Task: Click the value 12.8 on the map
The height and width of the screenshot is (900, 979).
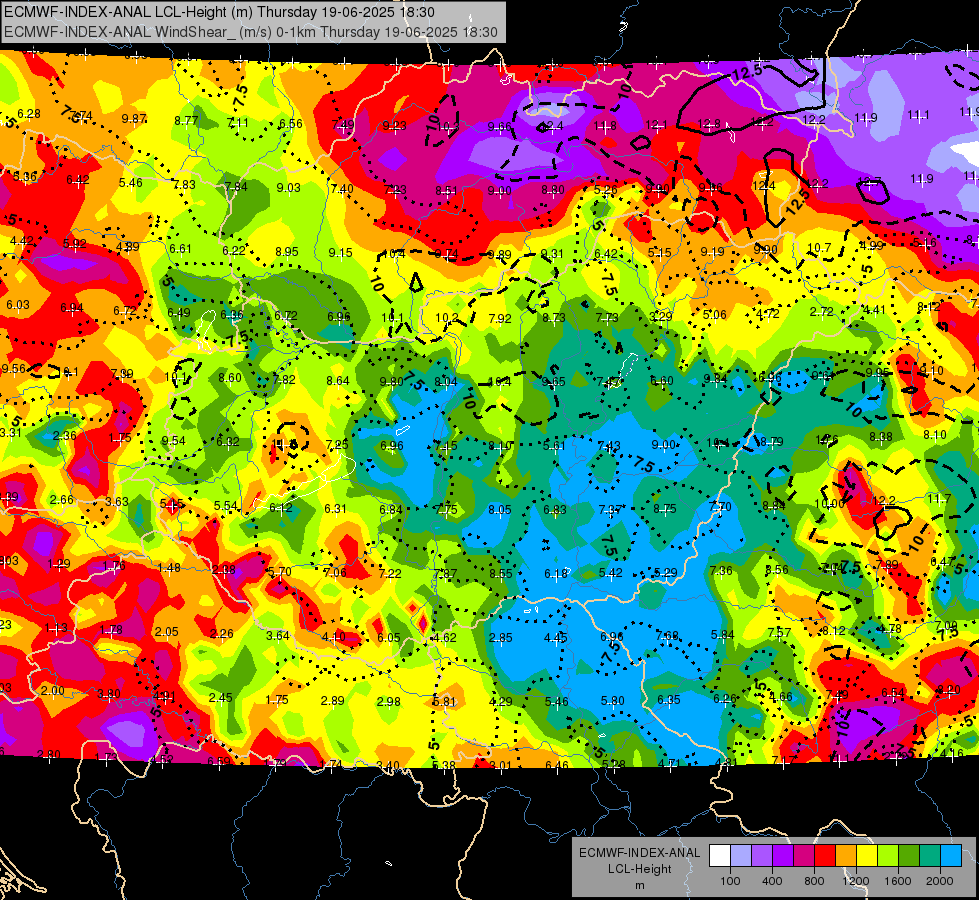Action: point(709,124)
